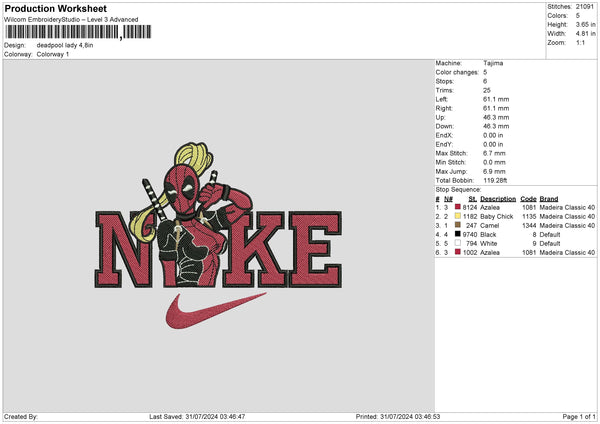600x424 pixels.
Task: Click the Max Stitch value '6.7 mm'
Action: 494,153
